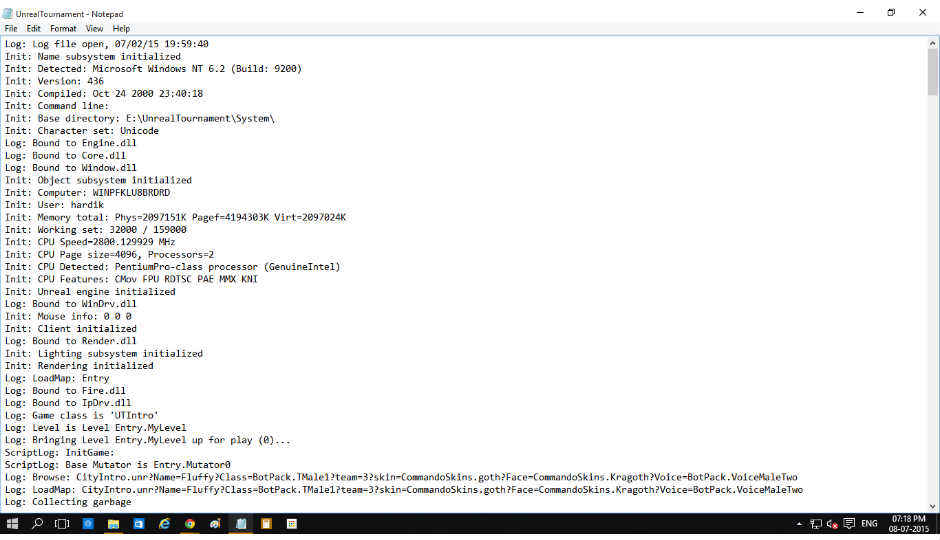Restore down the Notepad window
The height and width of the screenshot is (540, 940).
(891, 13)
